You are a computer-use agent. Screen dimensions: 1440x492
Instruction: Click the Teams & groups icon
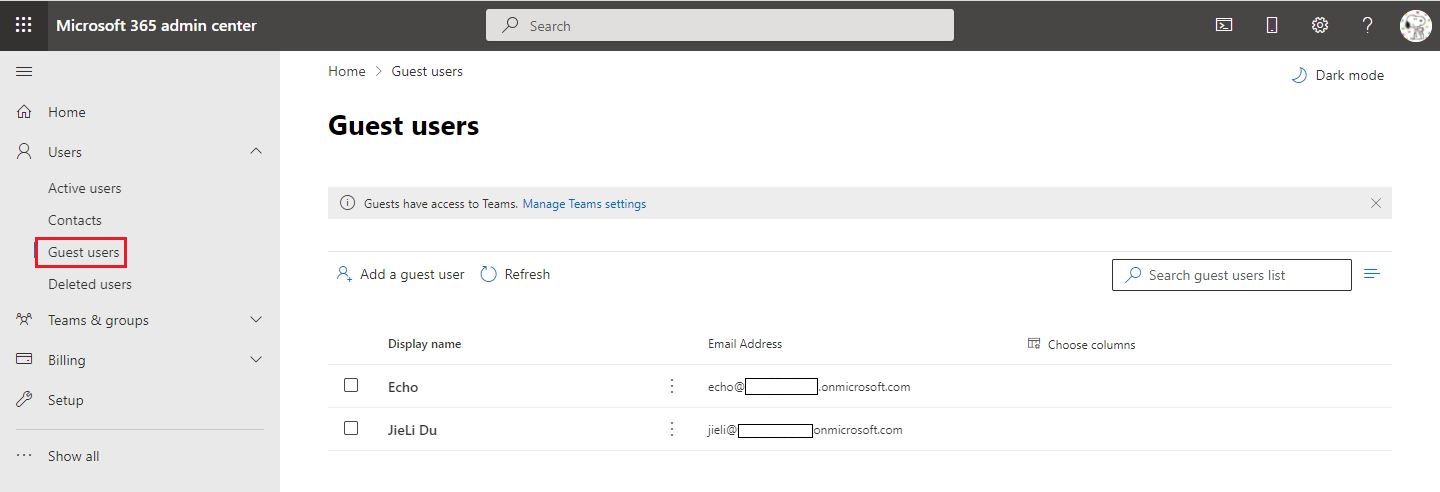tap(25, 320)
